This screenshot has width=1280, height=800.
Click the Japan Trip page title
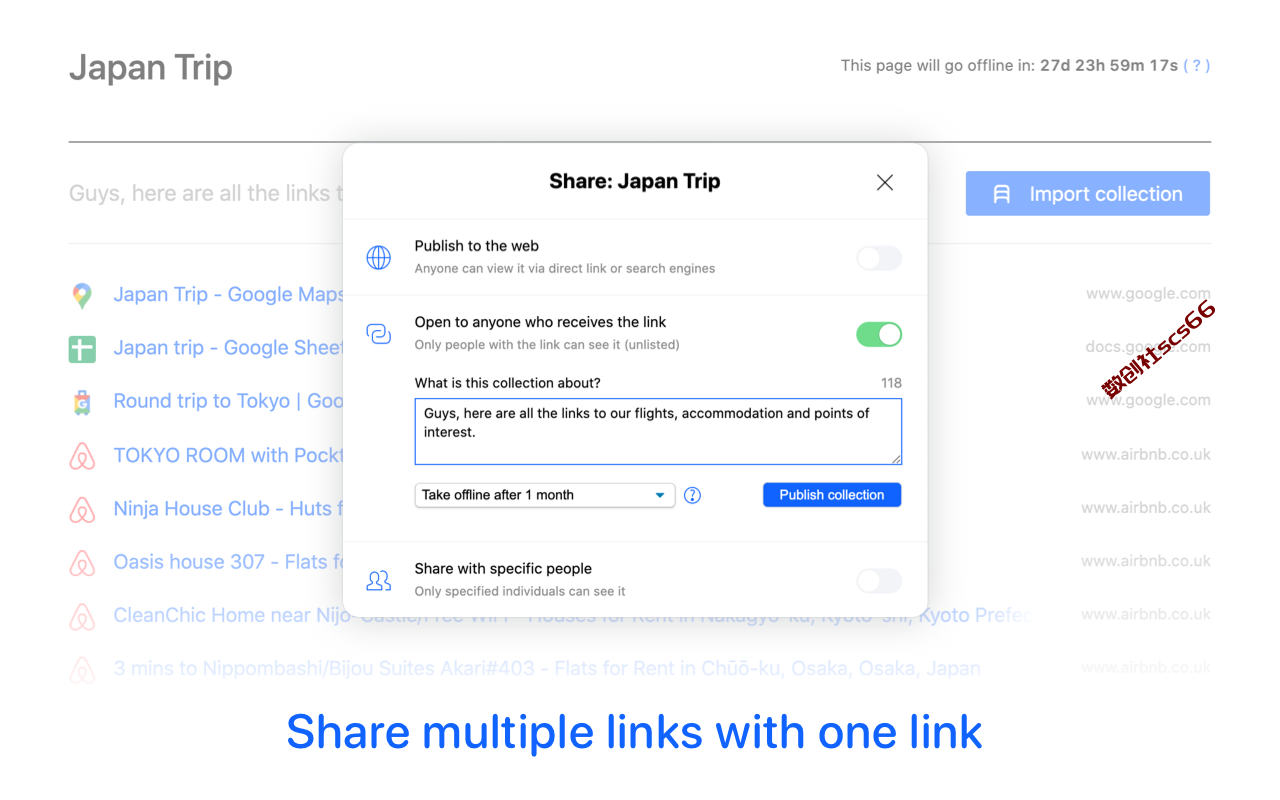tap(151, 67)
